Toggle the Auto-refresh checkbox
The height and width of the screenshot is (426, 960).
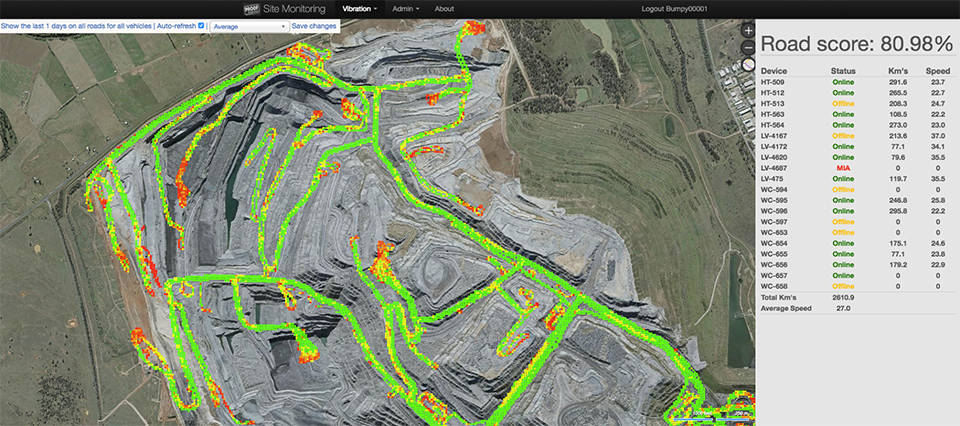pyautogui.click(x=201, y=26)
